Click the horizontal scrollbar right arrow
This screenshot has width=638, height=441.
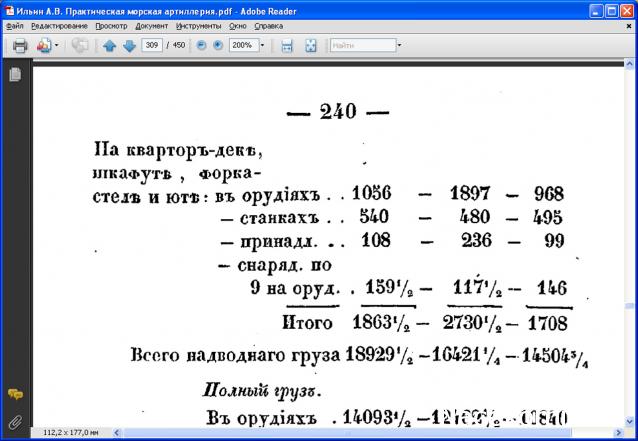point(618,432)
